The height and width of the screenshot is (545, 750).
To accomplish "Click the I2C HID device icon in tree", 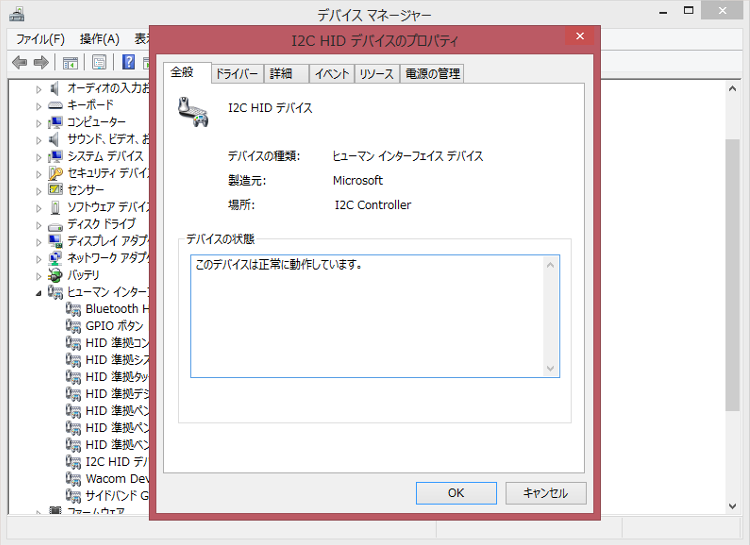I will click(x=73, y=462).
